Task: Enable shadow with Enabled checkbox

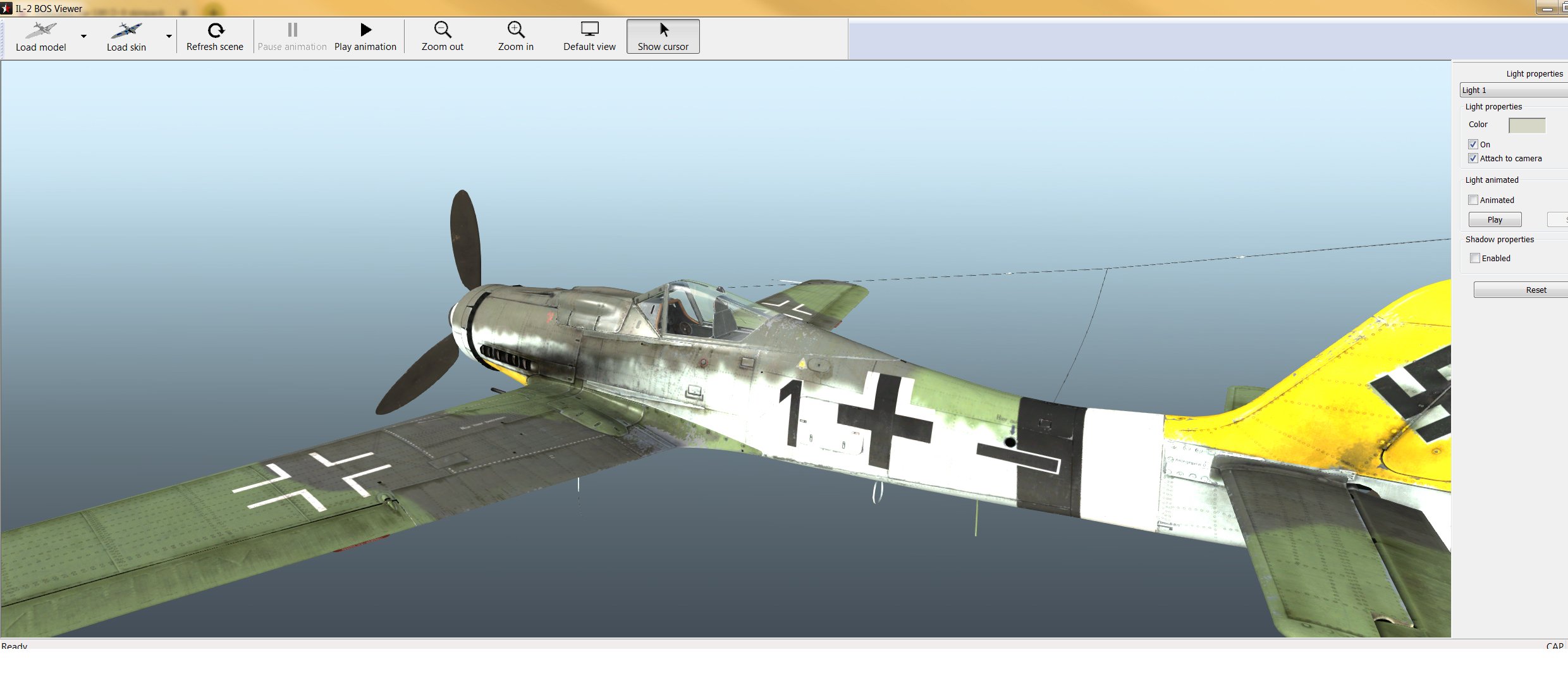Action: [1475, 258]
